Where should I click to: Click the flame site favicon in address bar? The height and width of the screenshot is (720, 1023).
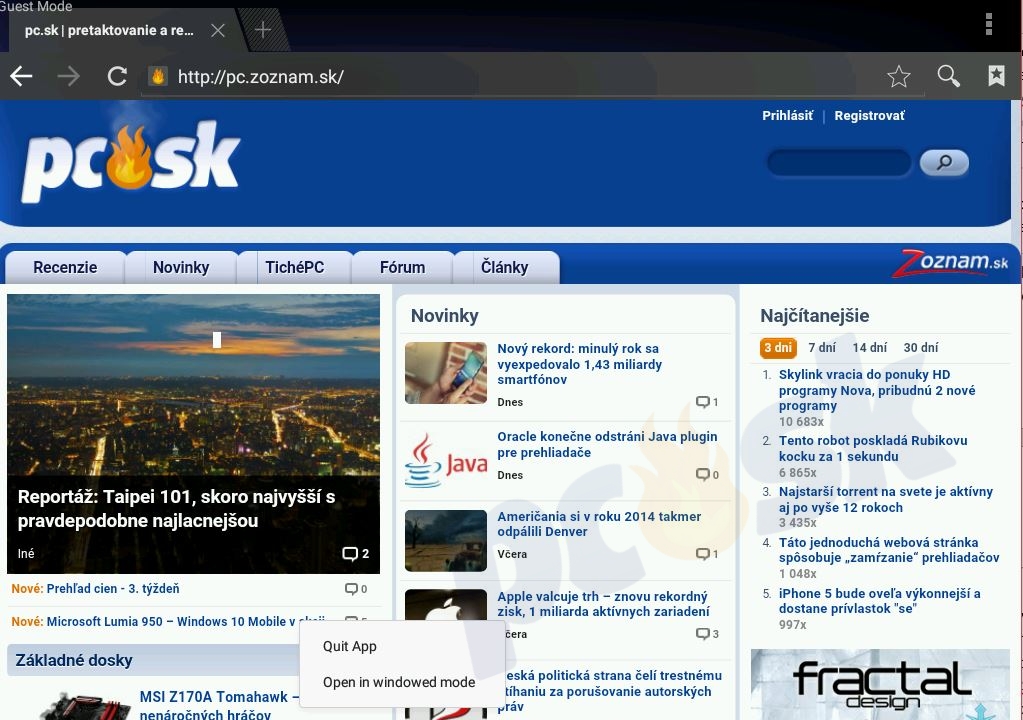(x=158, y=76)
